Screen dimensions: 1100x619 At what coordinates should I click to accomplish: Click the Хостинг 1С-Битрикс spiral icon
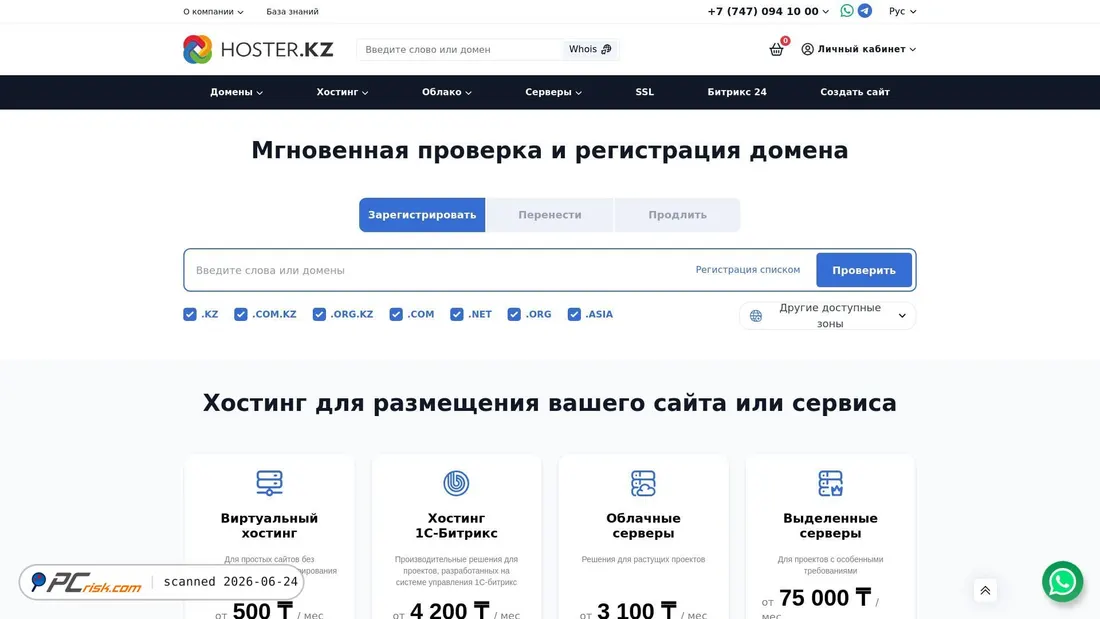[x=456, y=483]
